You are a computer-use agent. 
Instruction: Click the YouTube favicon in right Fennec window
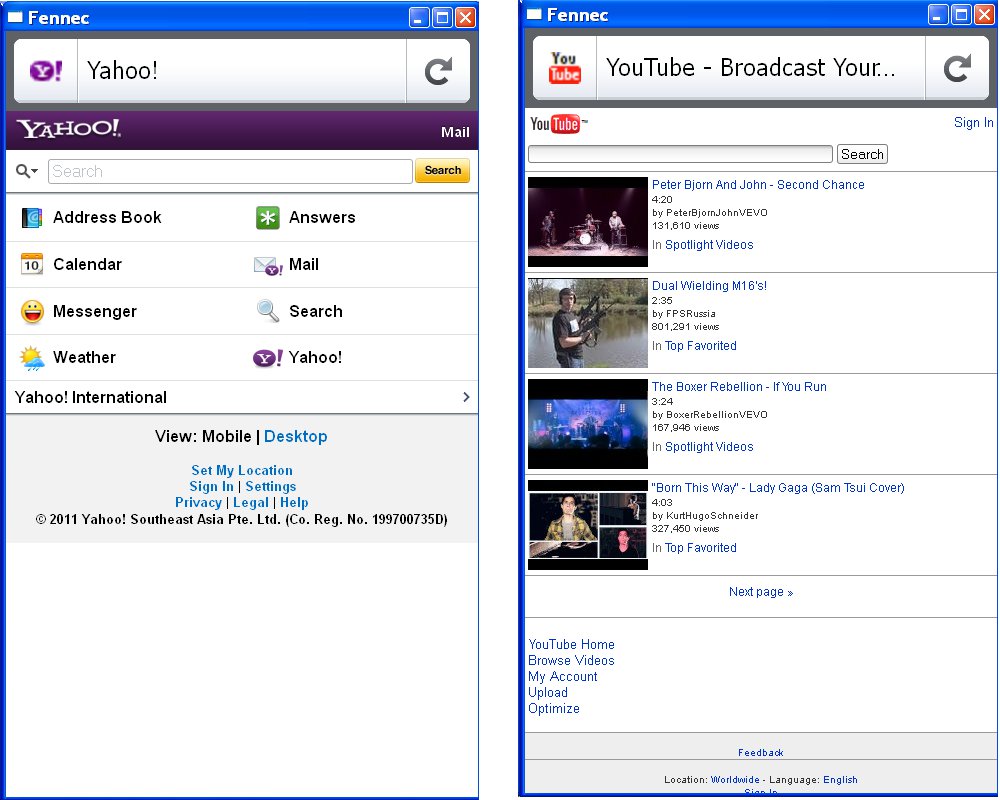point(564,68)
